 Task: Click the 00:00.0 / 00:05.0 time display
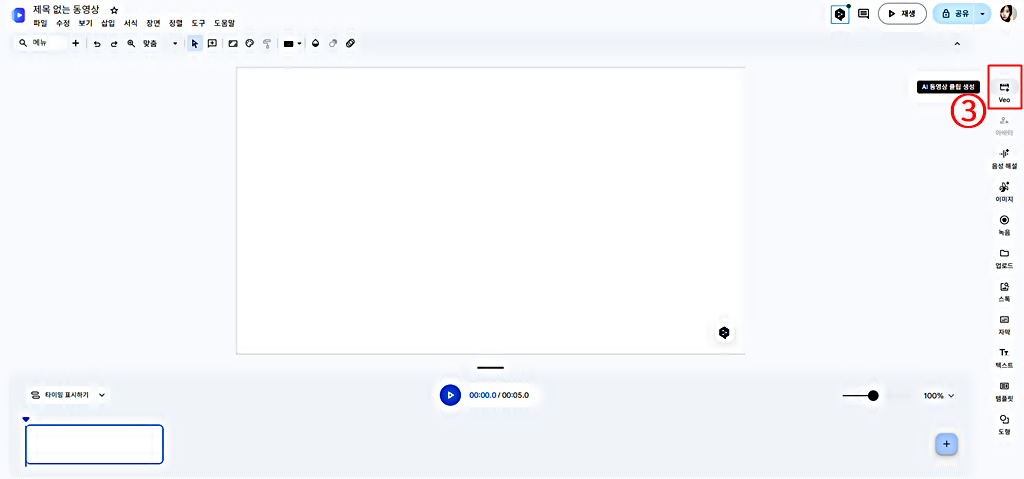(499, 395)
